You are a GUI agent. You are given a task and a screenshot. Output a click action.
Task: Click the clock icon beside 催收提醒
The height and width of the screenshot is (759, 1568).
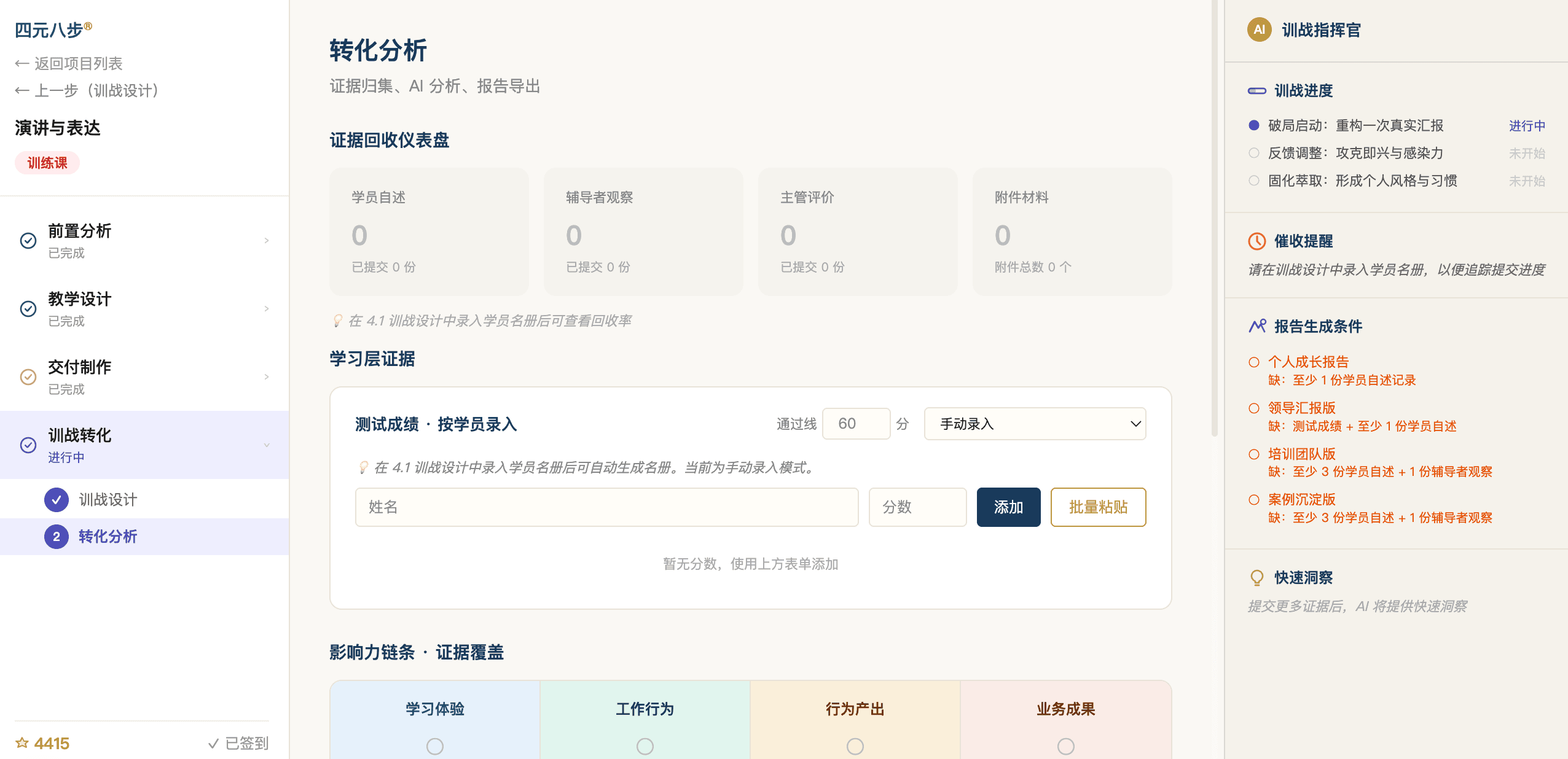1256,241
